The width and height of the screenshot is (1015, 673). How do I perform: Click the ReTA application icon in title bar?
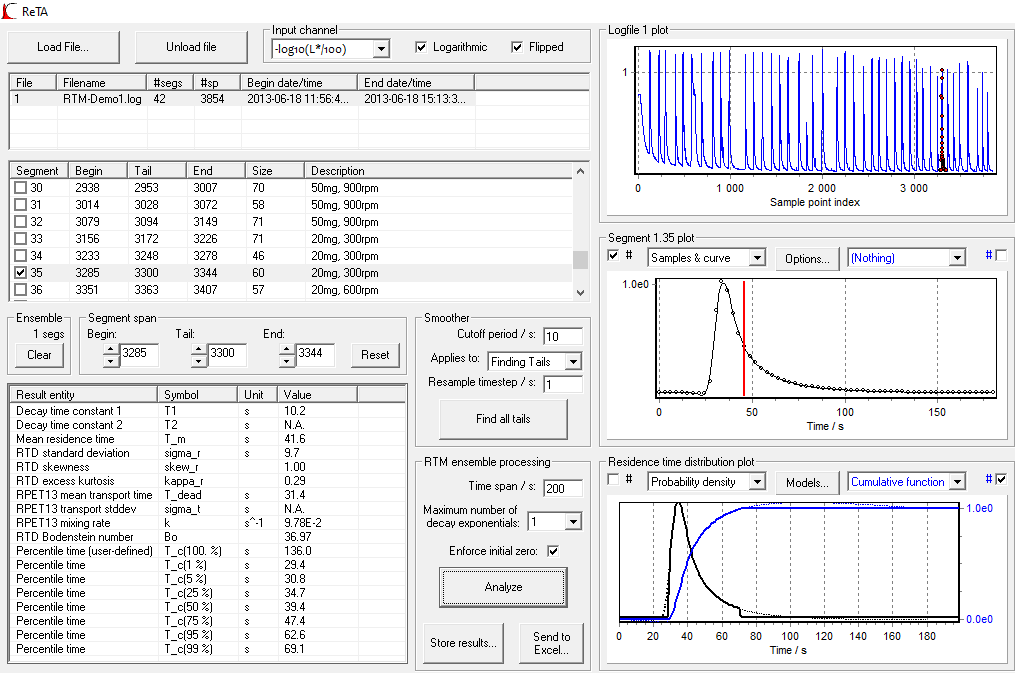coord(9,10)
